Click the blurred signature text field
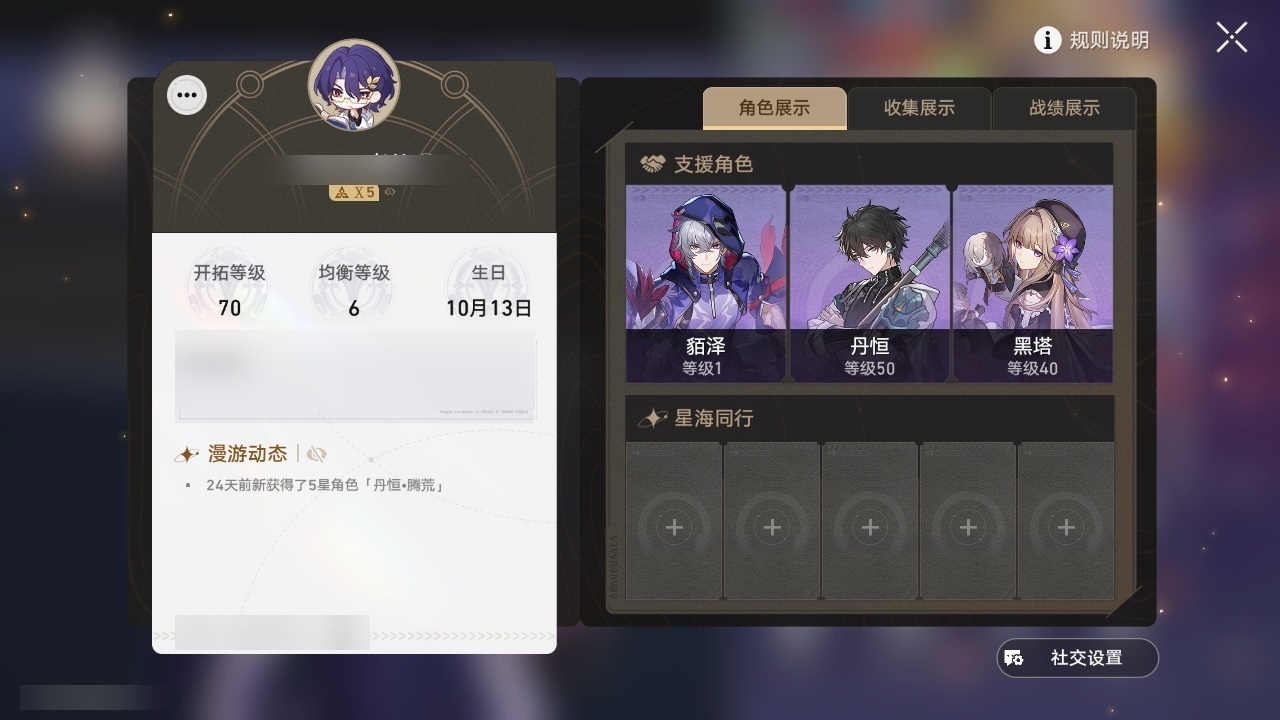 (356, 375)
